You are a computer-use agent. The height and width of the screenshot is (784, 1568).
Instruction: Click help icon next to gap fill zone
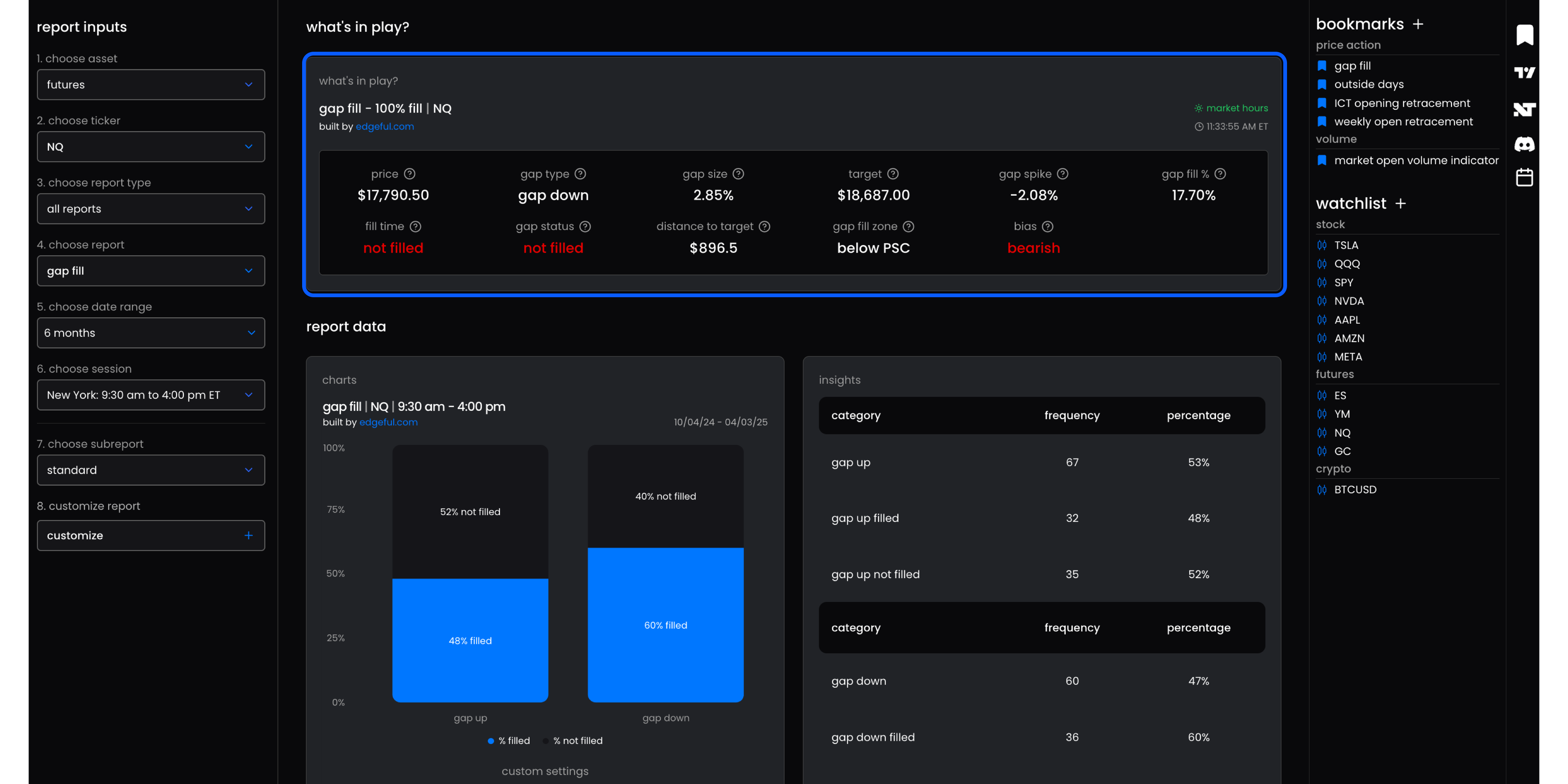pyautogui.click(x=908, y=227)
